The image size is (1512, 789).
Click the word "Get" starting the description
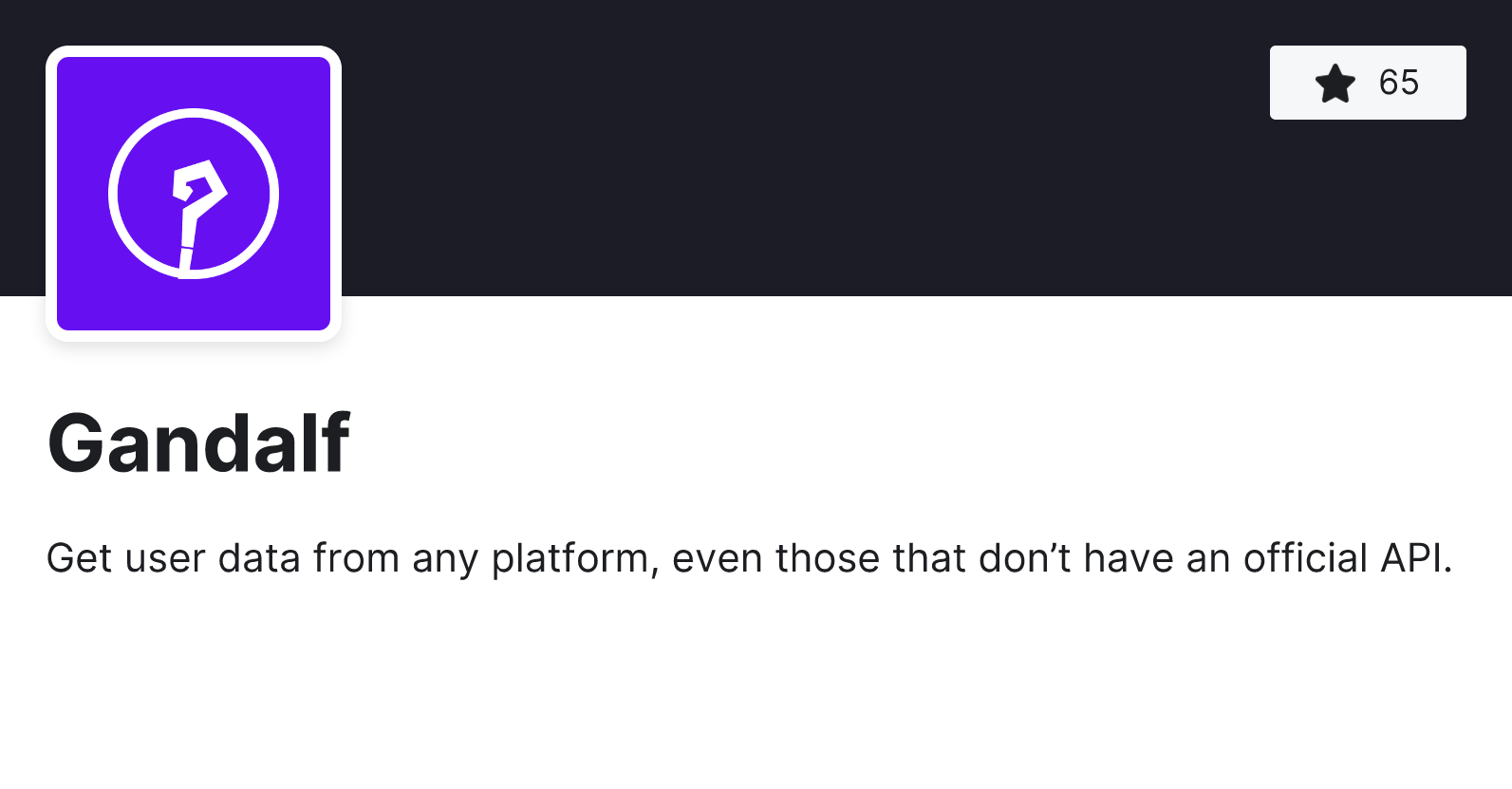79,558
